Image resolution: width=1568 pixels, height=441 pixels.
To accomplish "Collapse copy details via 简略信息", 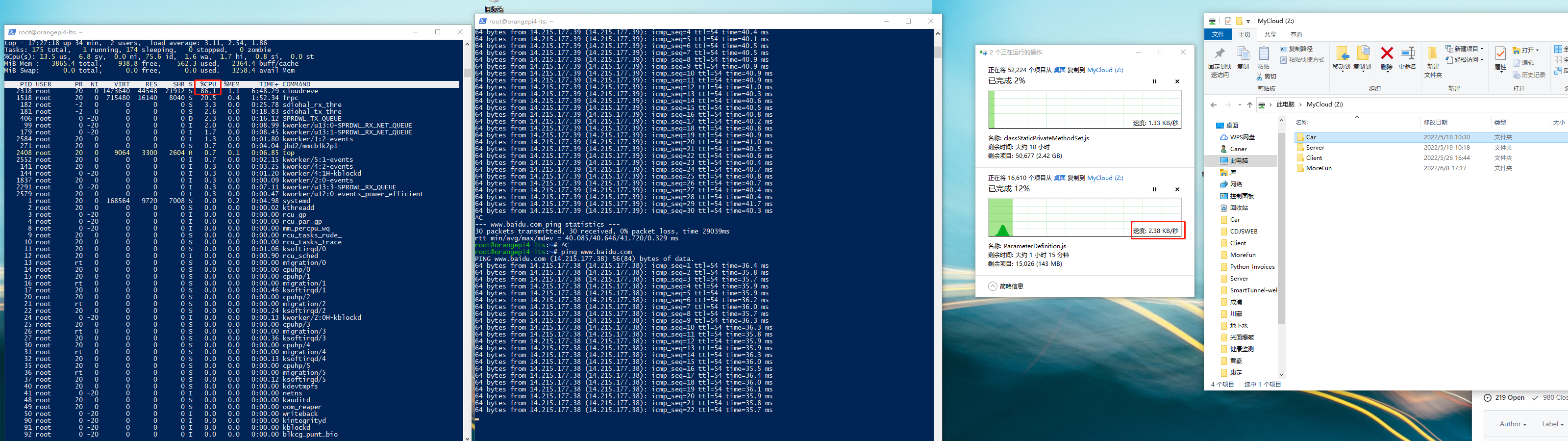I will click(1006, 286).
